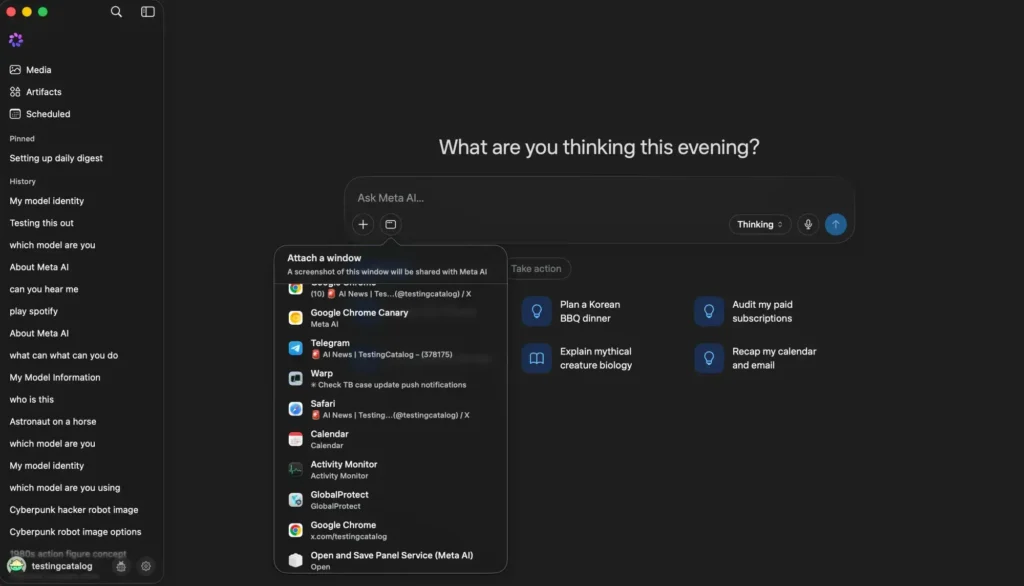Viewport: 1024px width, 586px height.
Task: Select the Take action chip
Action: [536, 269]
